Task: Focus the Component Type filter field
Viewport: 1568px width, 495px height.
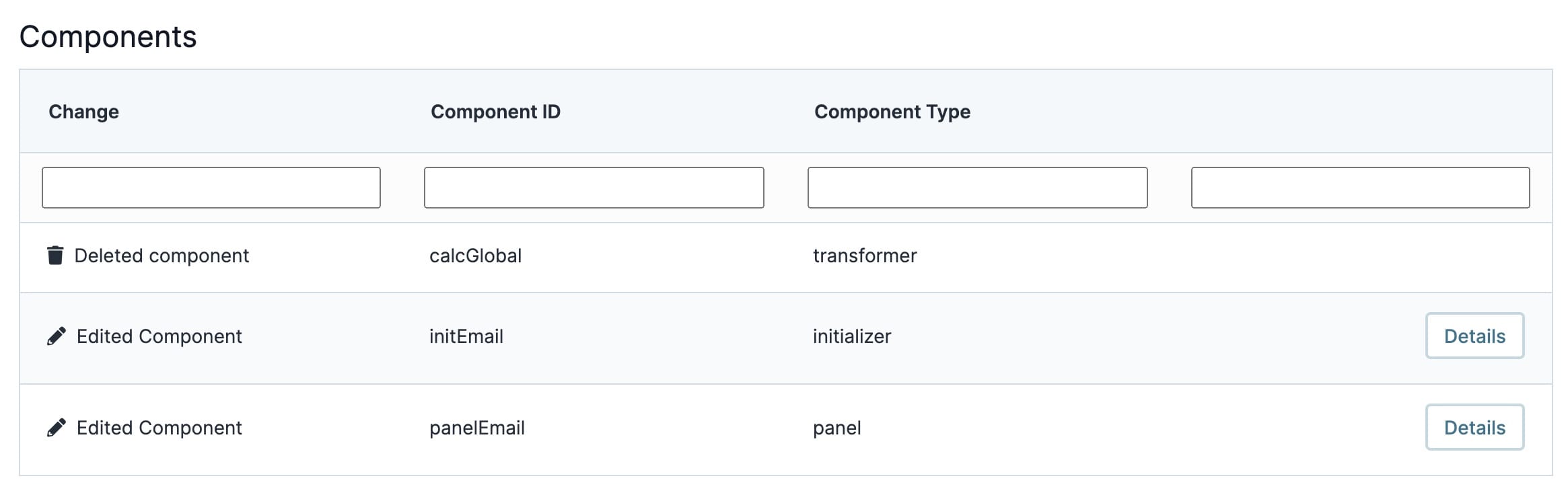Action: (x=978, y=188)
